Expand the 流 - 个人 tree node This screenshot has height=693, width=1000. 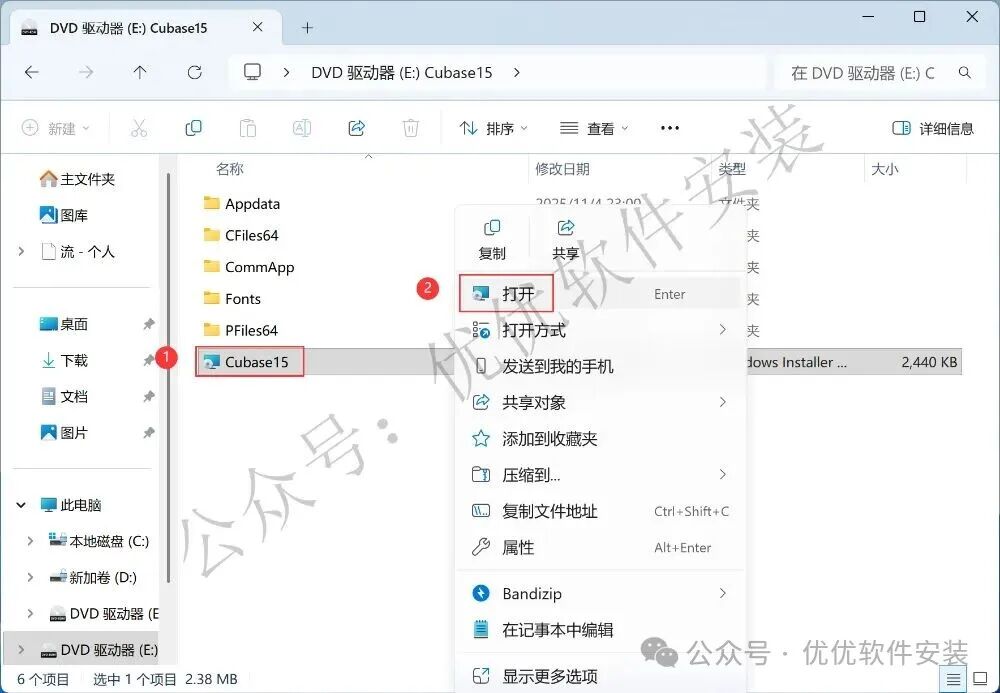pos(22,251)
